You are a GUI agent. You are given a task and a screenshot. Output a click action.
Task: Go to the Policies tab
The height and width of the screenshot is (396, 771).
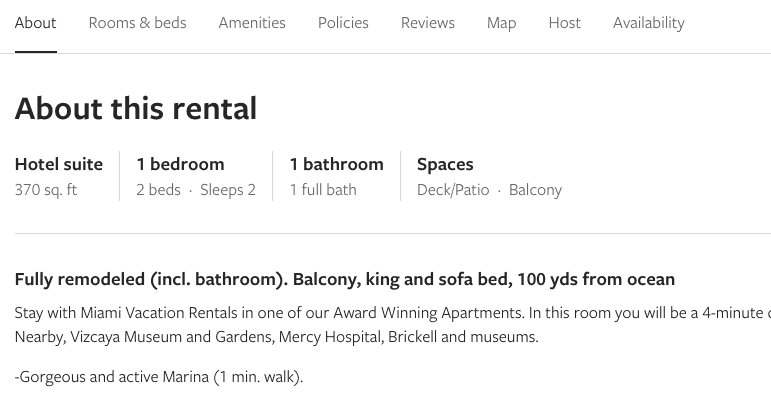[x=343, y=23]
